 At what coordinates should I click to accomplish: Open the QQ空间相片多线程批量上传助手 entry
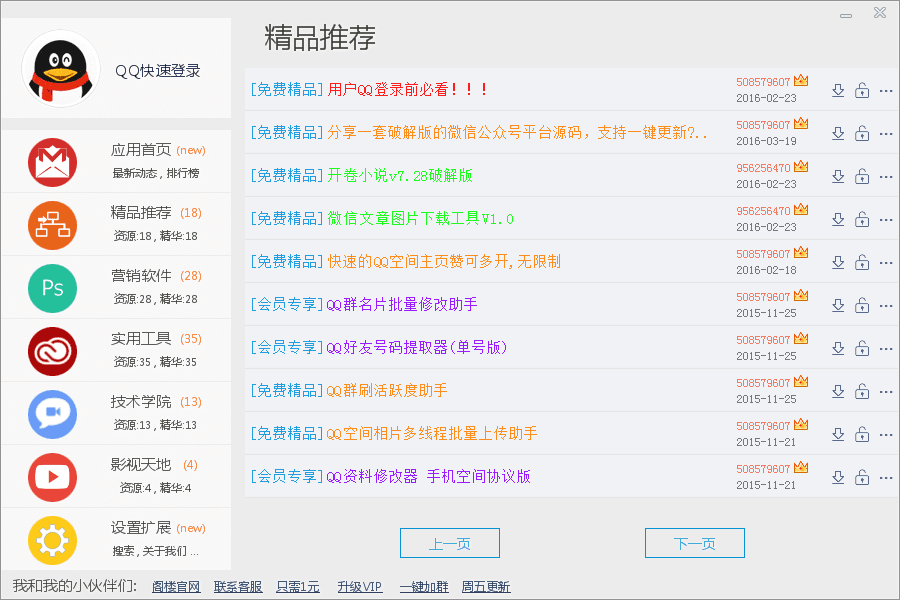(432, 434)
